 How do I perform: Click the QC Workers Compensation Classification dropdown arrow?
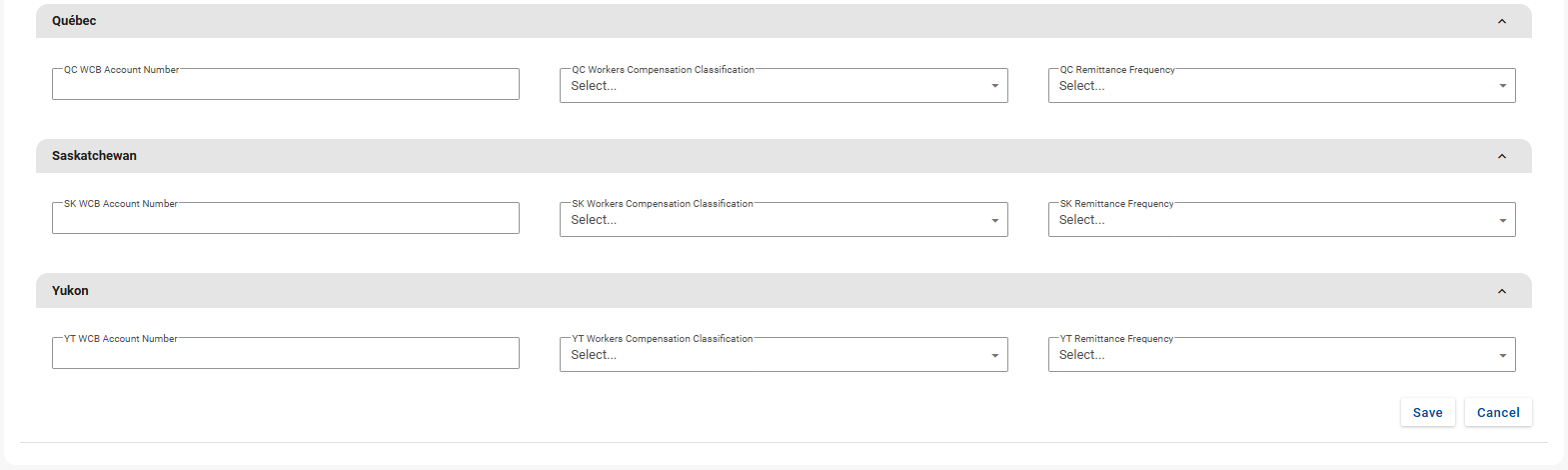[994, 86]
